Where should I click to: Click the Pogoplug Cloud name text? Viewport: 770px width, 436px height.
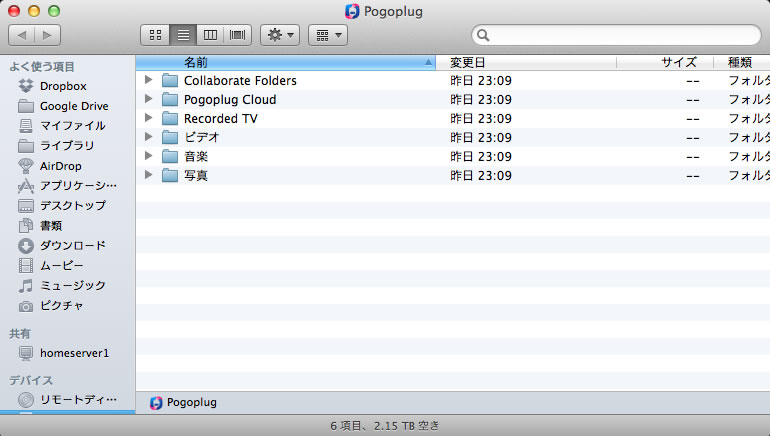pos(230,100)
